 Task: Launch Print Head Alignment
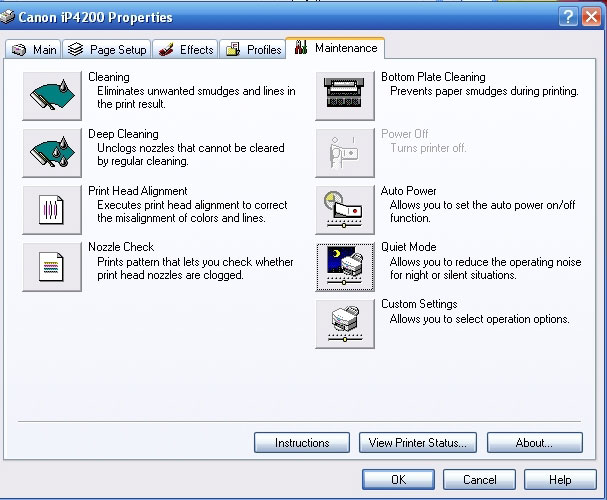(52, 210)
